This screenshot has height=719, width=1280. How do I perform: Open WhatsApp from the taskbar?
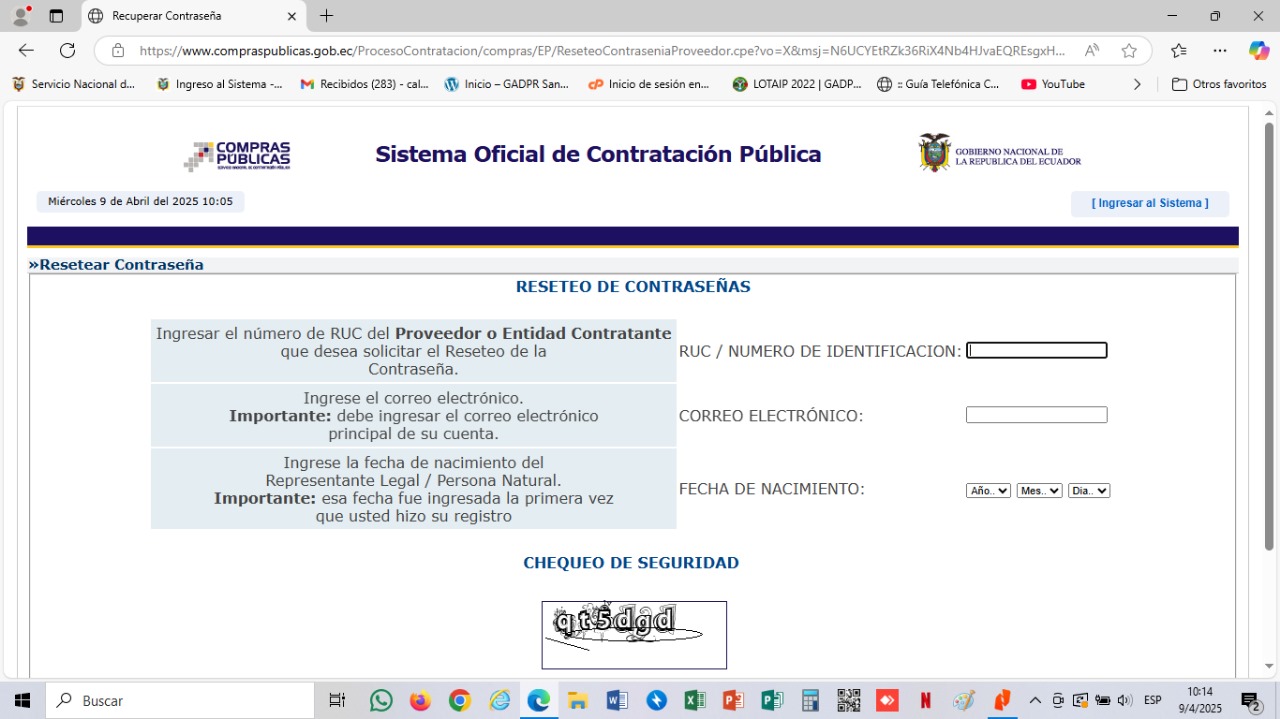381,700
